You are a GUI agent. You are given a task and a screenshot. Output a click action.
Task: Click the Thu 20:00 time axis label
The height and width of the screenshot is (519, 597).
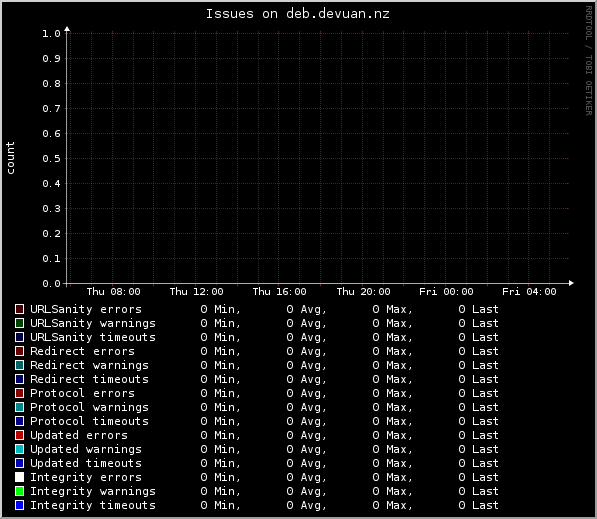pos(363,292)
